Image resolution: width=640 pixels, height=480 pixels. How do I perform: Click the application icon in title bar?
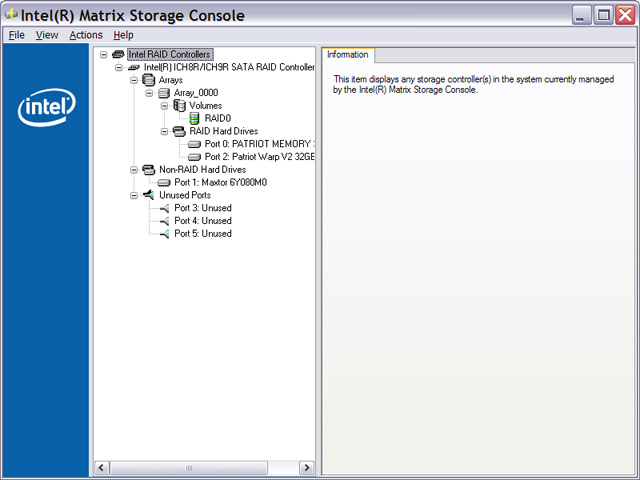[x=11, y=15]
